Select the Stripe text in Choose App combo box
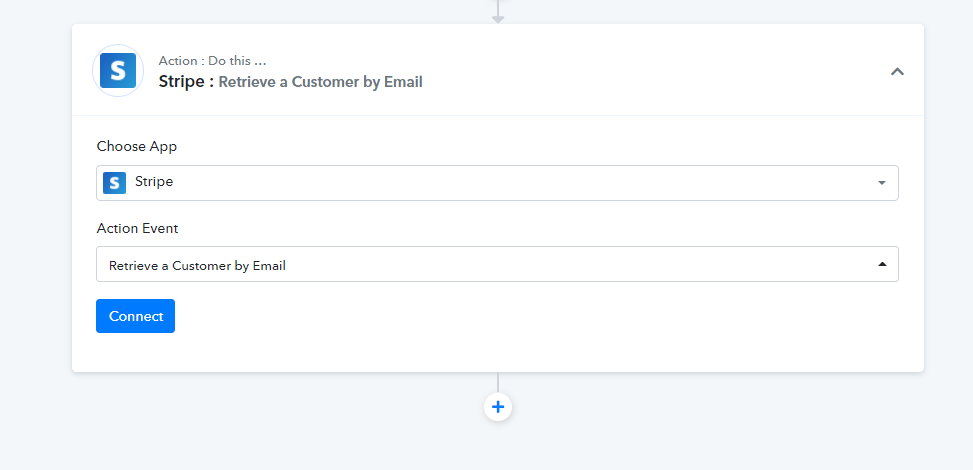973x470 pixels. pyautogui.click(x=154, y=182)
